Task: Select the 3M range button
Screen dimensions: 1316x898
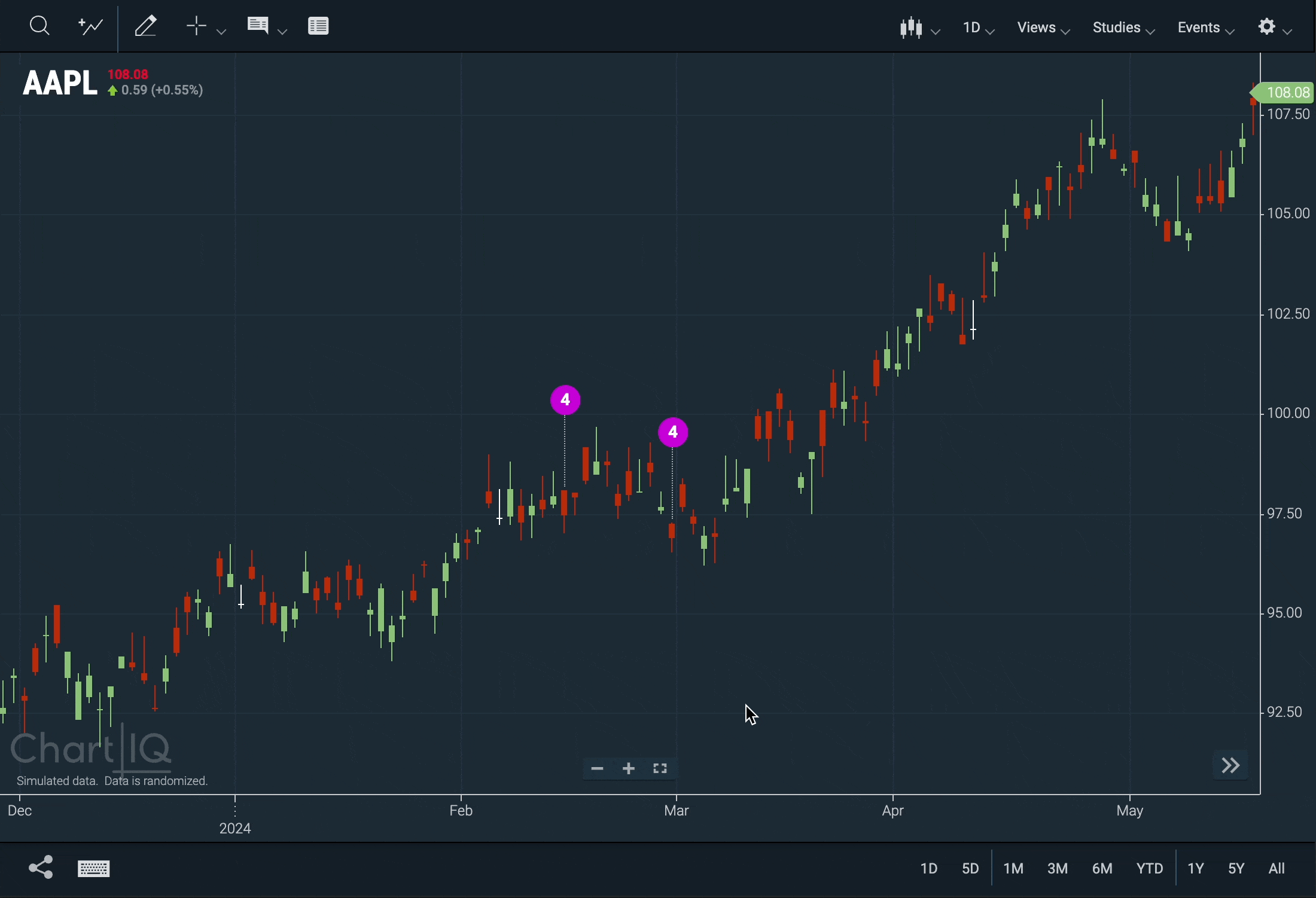Action: 1058,868
